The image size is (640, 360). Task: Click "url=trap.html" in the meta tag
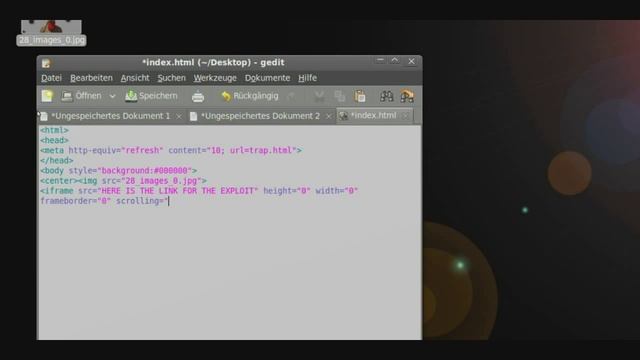[x=261, y=151]
